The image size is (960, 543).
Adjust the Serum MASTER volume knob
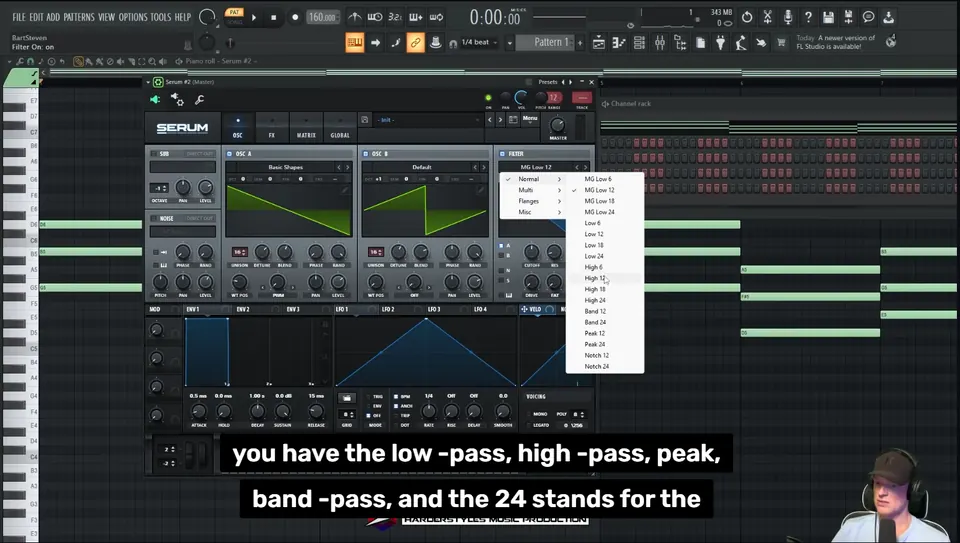point(558,125)
